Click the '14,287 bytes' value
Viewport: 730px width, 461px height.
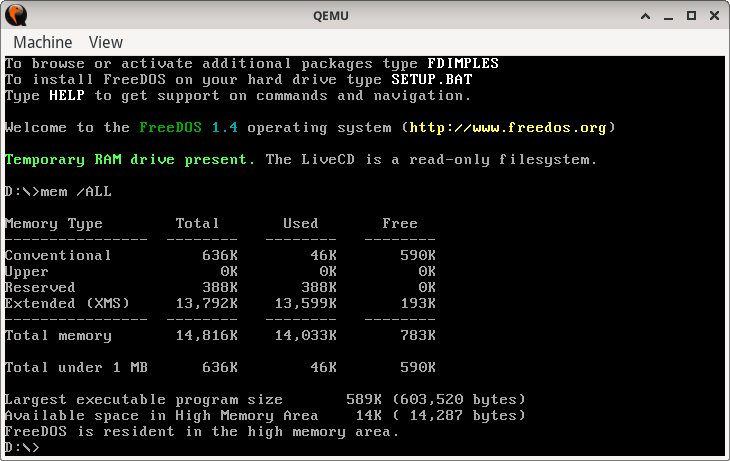[x=464, y=416]
